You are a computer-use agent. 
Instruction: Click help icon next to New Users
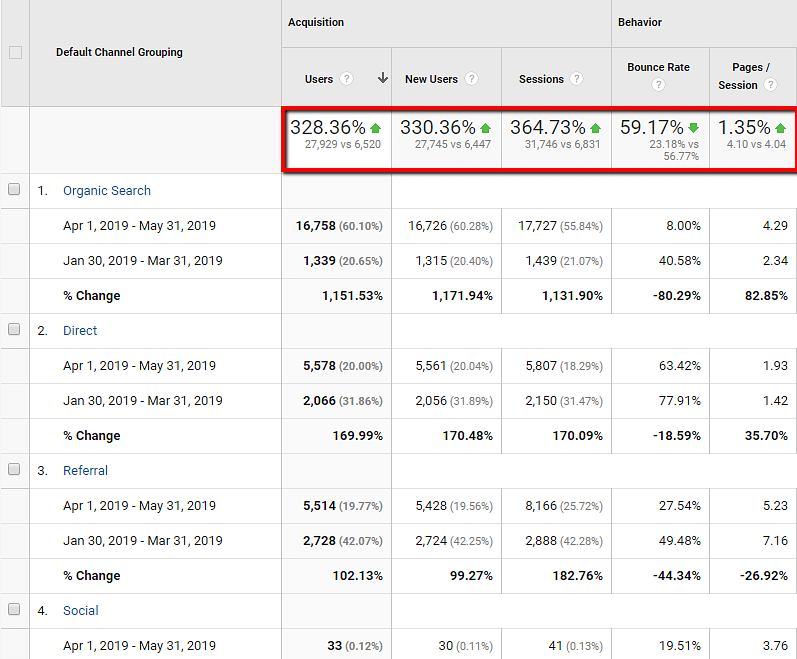click(x=471, y=79)
